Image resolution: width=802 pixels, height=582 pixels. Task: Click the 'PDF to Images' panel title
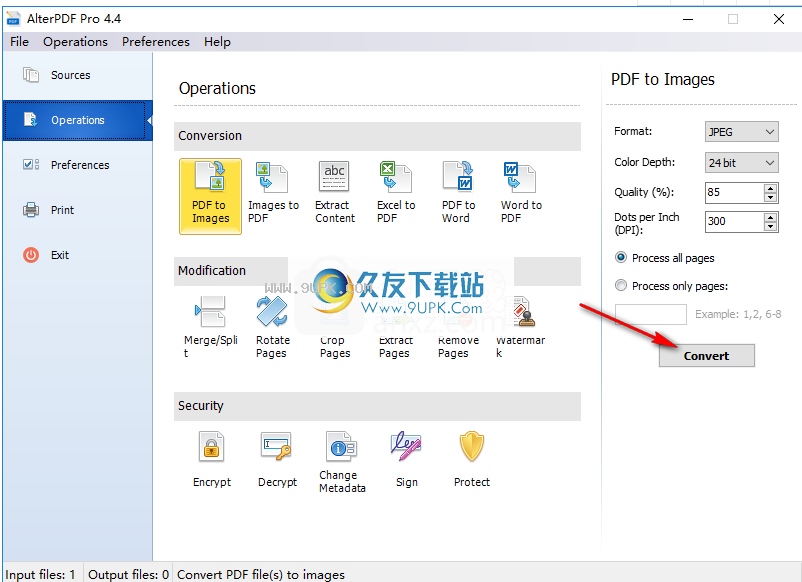pos(662,80)
